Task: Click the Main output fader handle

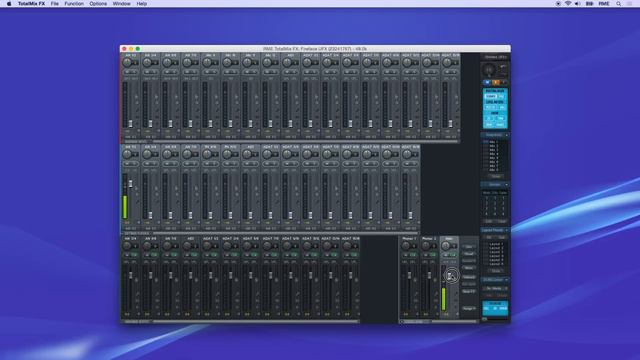Action: (449, 276)
